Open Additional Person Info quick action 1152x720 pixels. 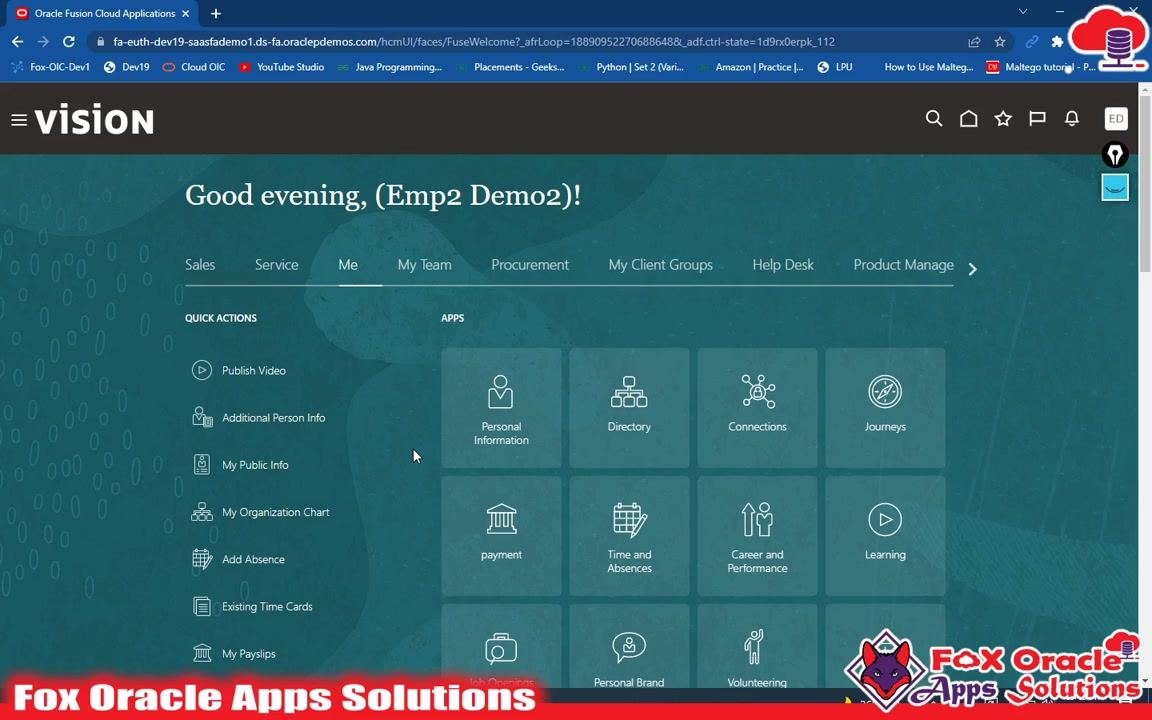(x=259, y=417)
